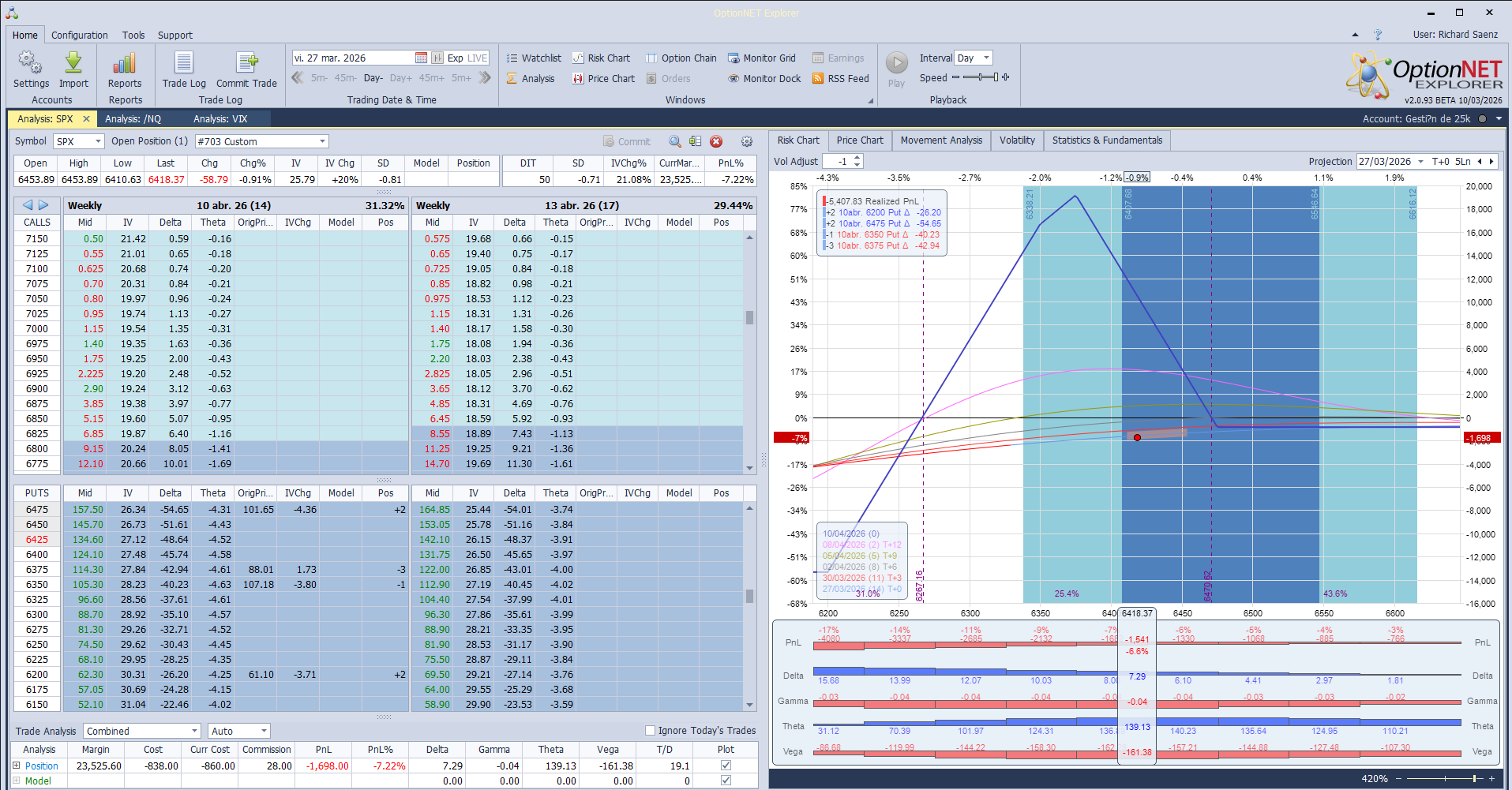The image size is (1512, 790).
Task: Switch to the Movement Analysis tab
Action: [941, 140]
